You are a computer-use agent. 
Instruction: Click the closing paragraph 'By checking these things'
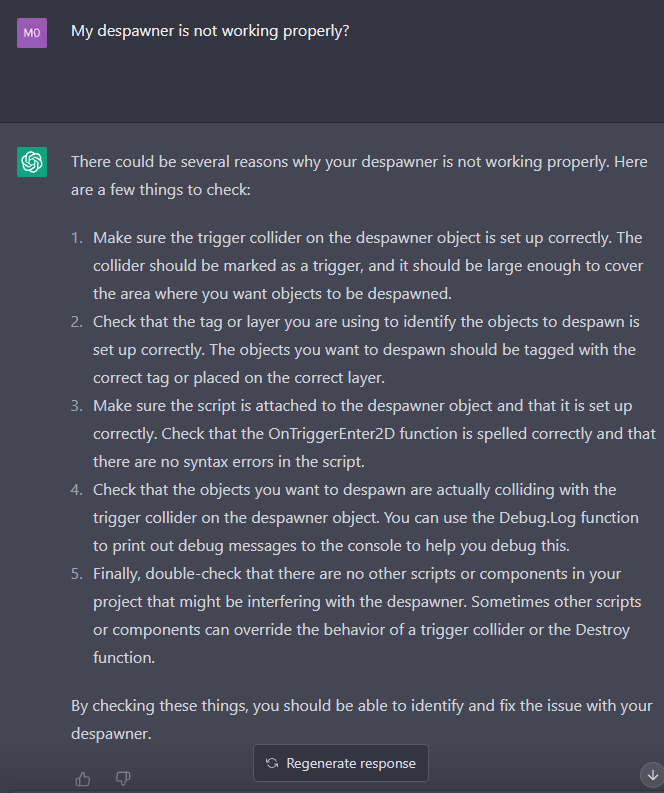point(362,719)
